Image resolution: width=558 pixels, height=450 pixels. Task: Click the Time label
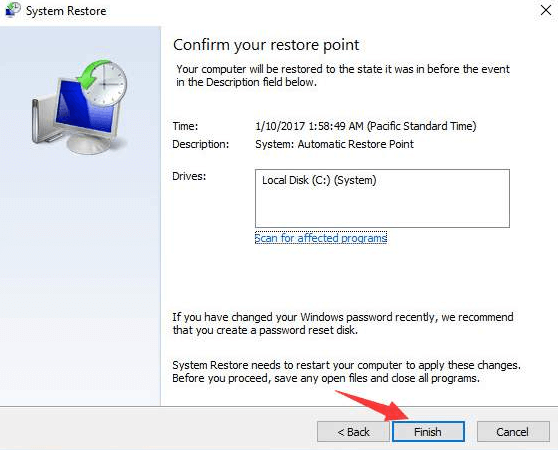pos(185,126)
